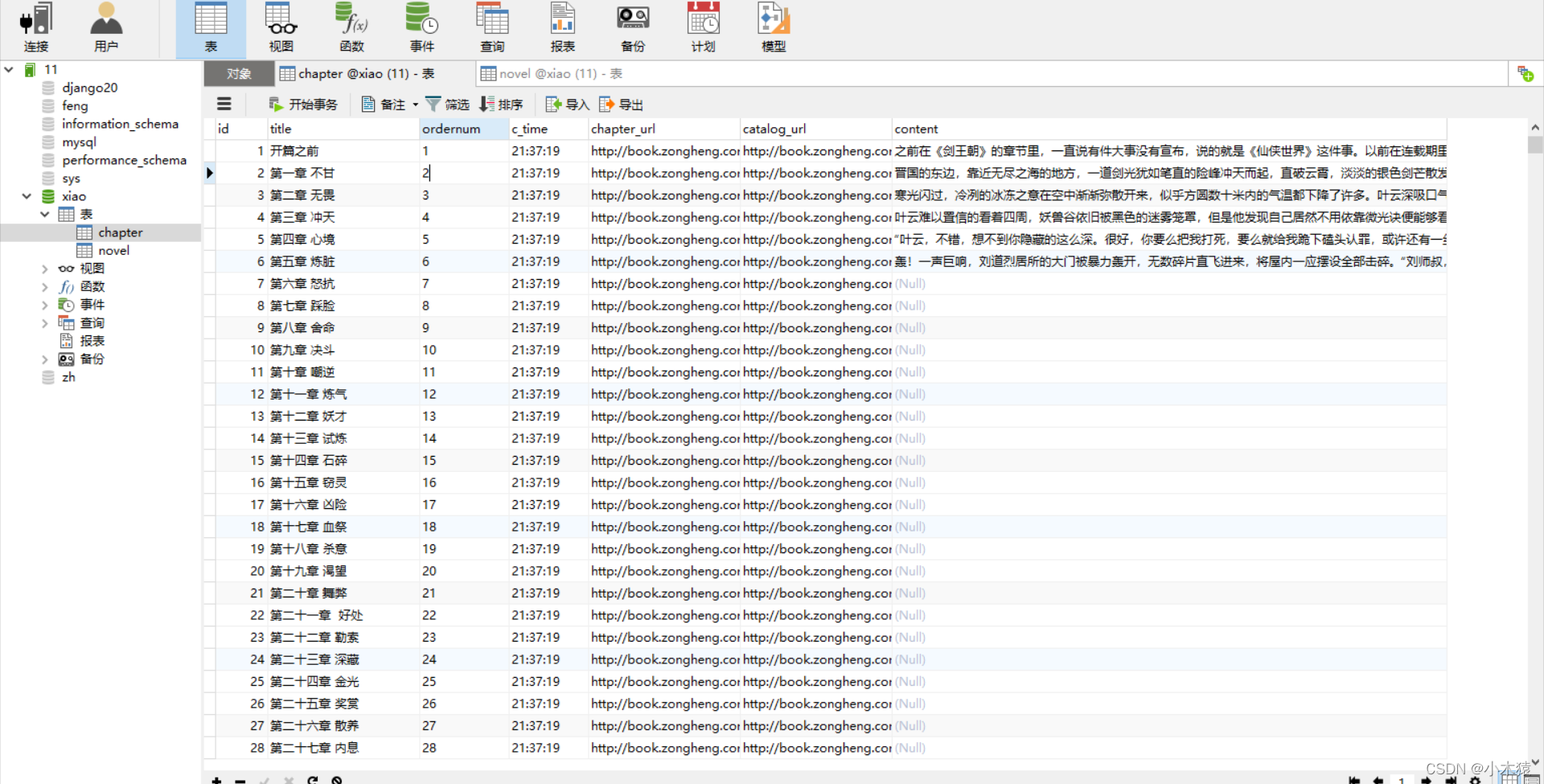Click the 导入 (Import) toolbar button

(x=568, y=105)
